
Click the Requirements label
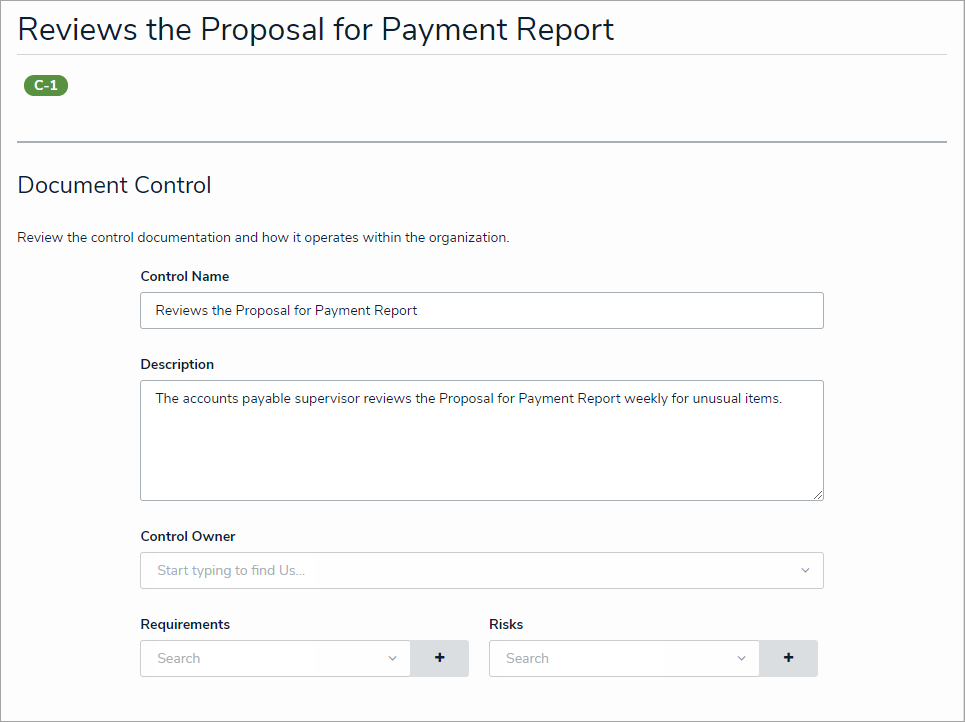tap(185, 625)
